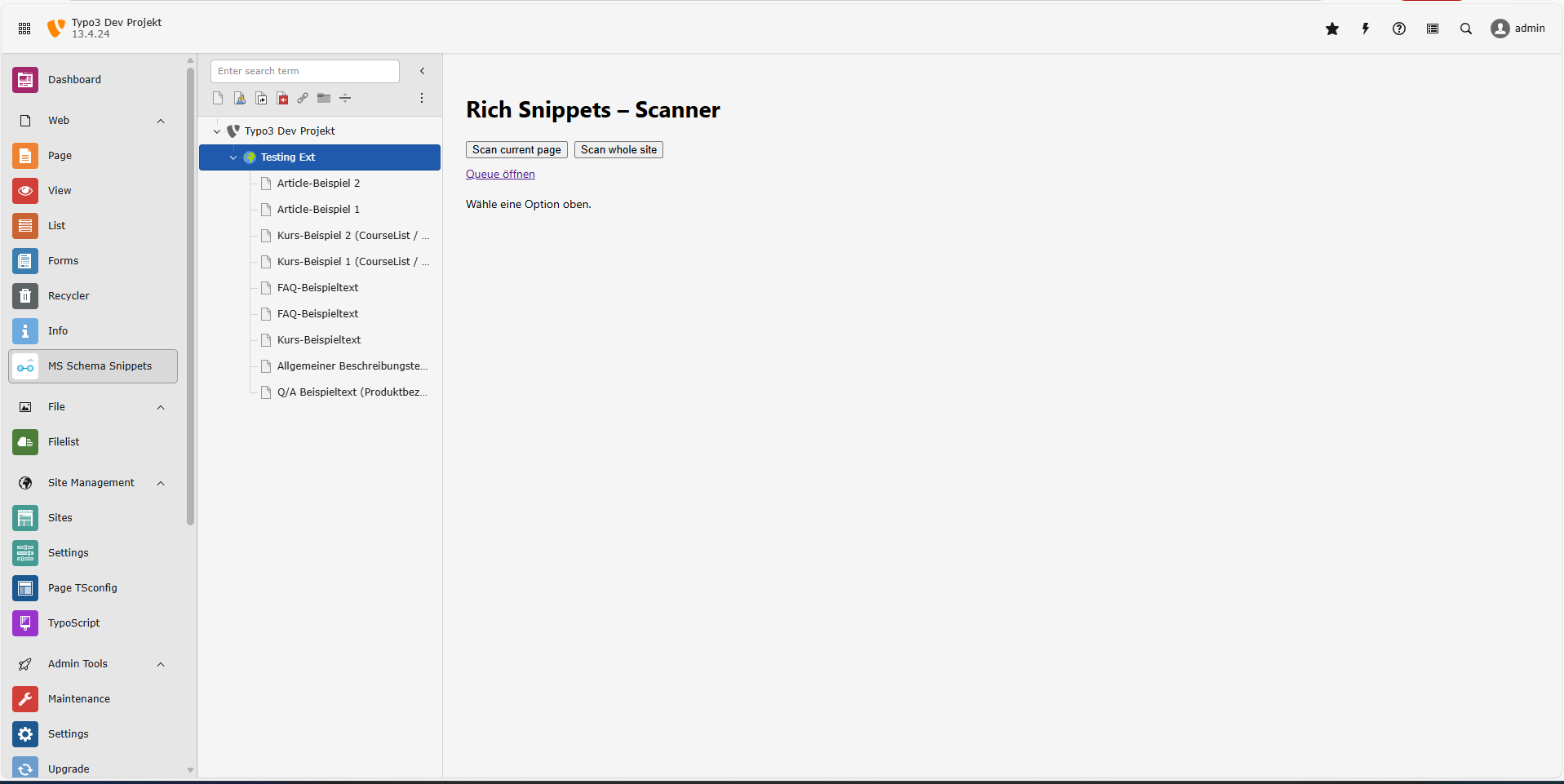Open the backend search magnifier
1564x784 pixels.
[1465, 28]
